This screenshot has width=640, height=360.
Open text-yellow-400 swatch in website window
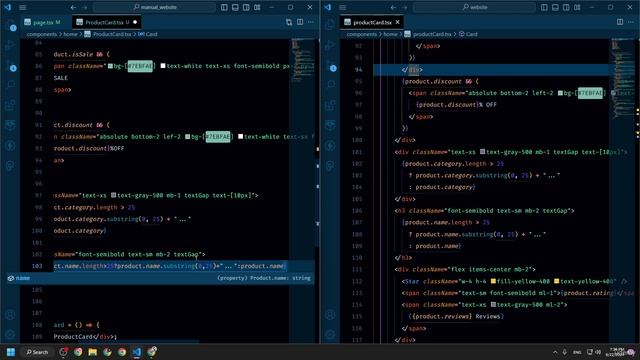[556, 281]
